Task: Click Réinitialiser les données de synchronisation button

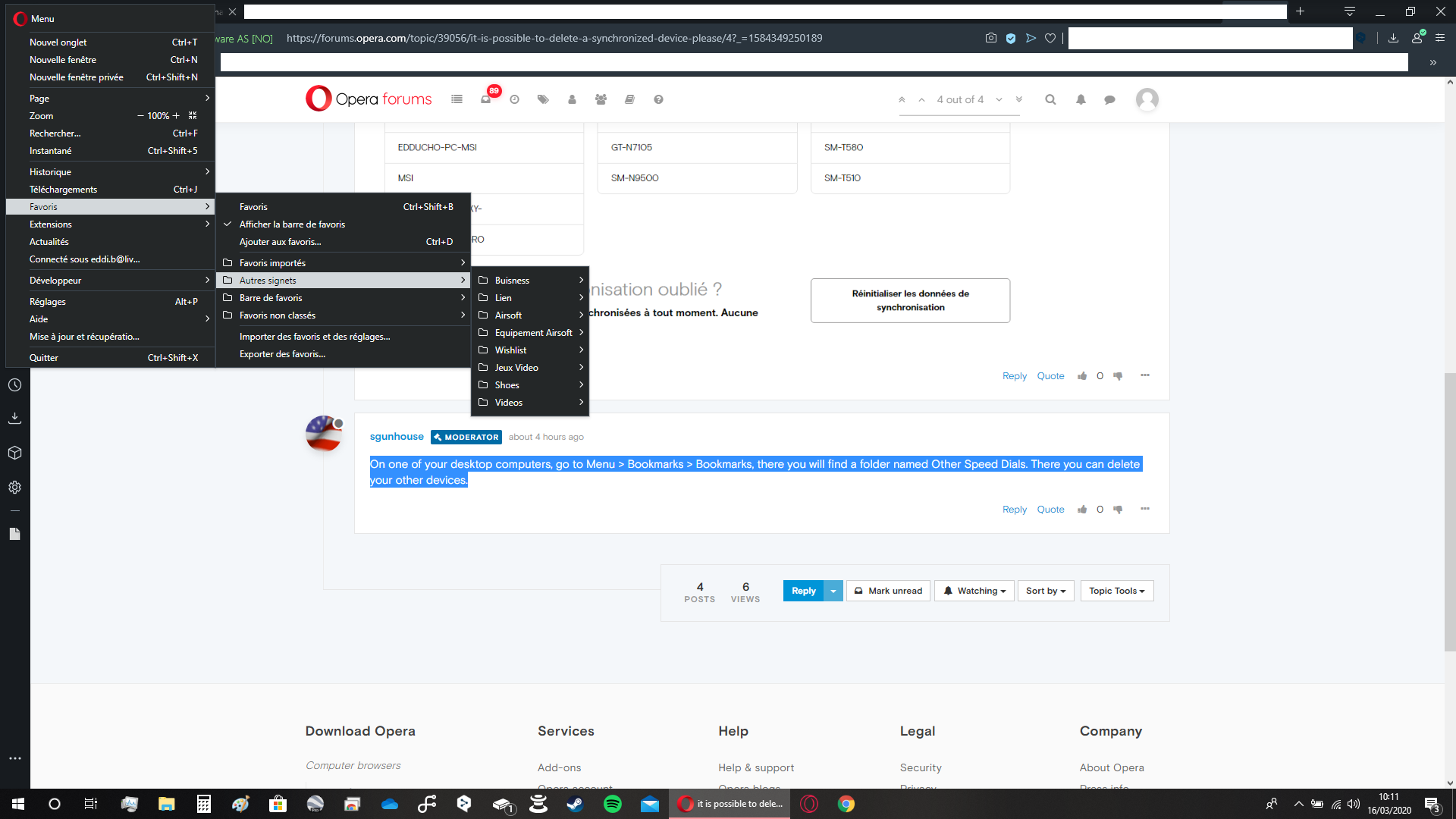Action: 910,300
